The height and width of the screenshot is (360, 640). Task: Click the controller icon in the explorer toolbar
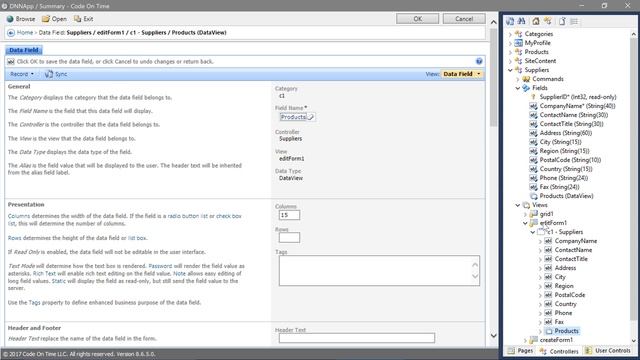click(548, 21)
